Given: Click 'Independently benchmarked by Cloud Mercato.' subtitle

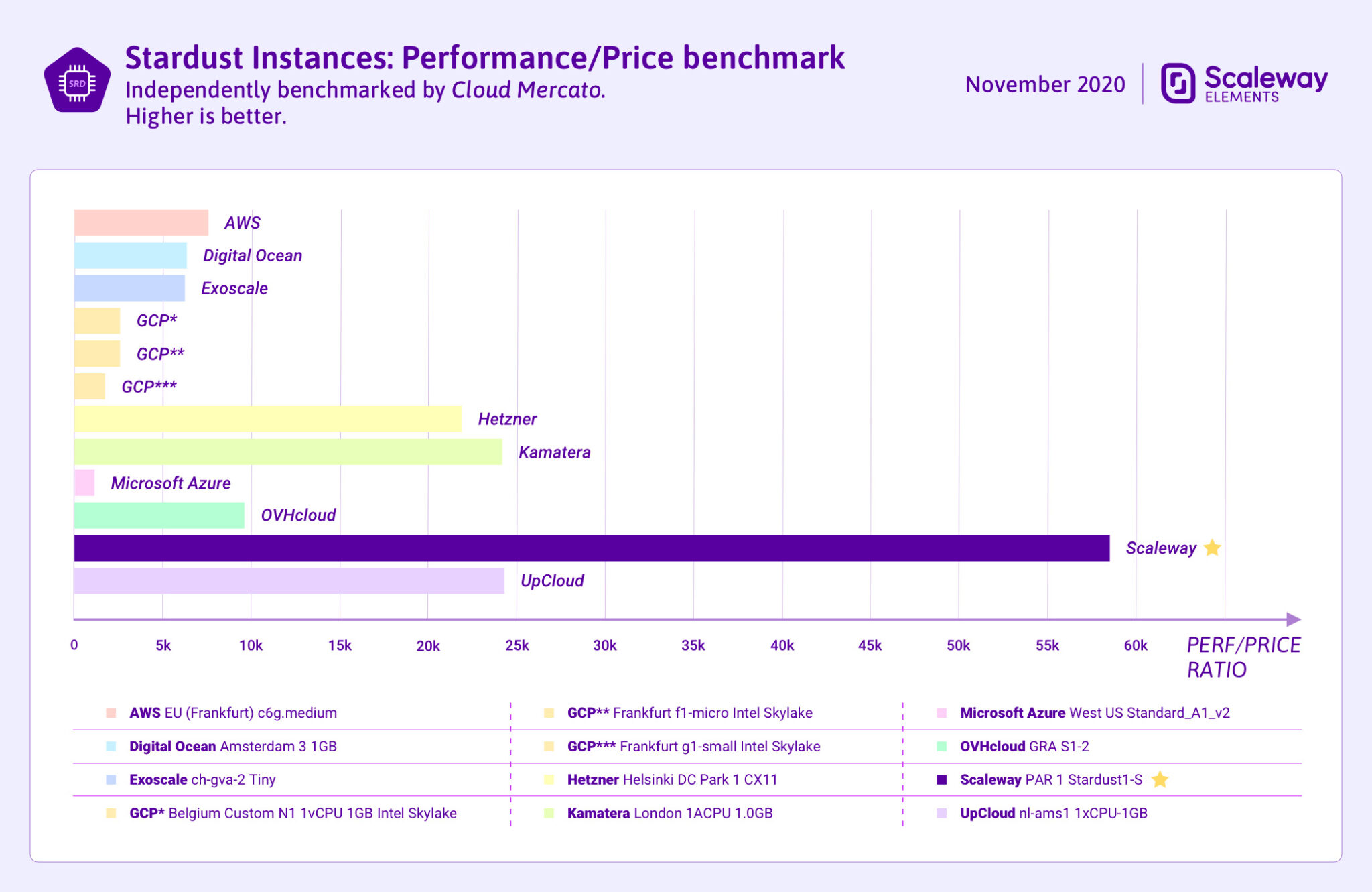Looking at the screenshot, I should [365, 90].
